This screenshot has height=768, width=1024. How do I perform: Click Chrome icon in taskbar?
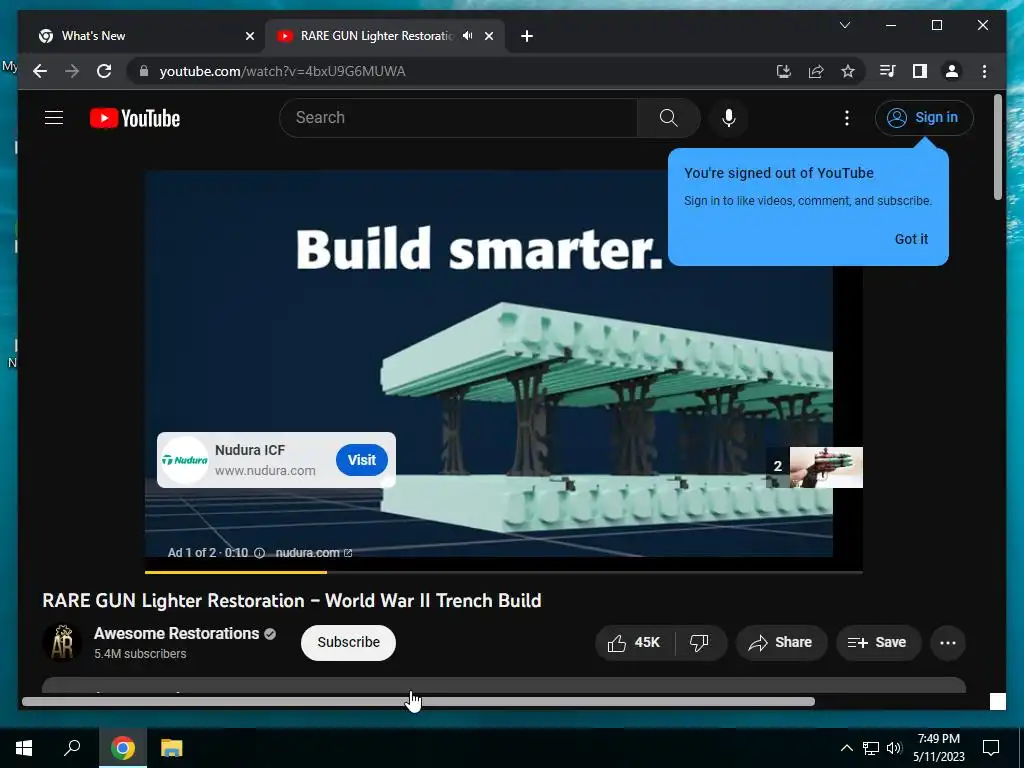(123, 748)
